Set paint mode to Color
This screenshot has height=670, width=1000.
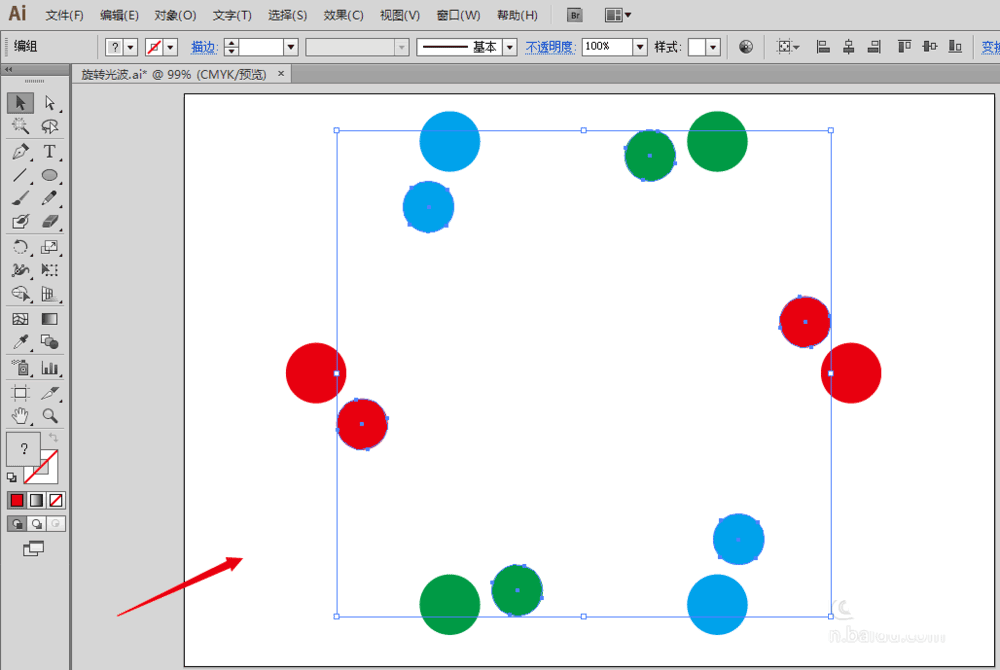pos(16,500)
